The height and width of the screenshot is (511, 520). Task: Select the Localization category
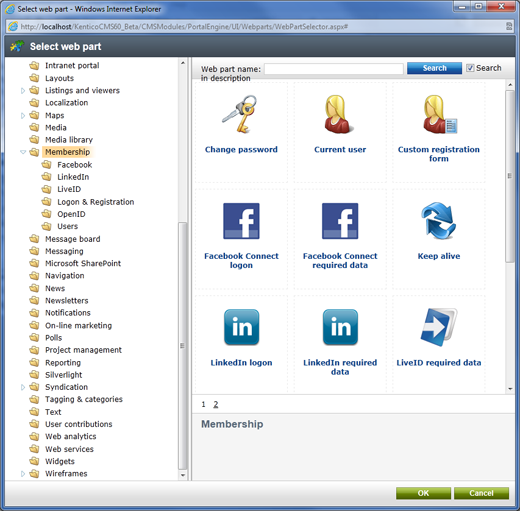pos(67,103)
